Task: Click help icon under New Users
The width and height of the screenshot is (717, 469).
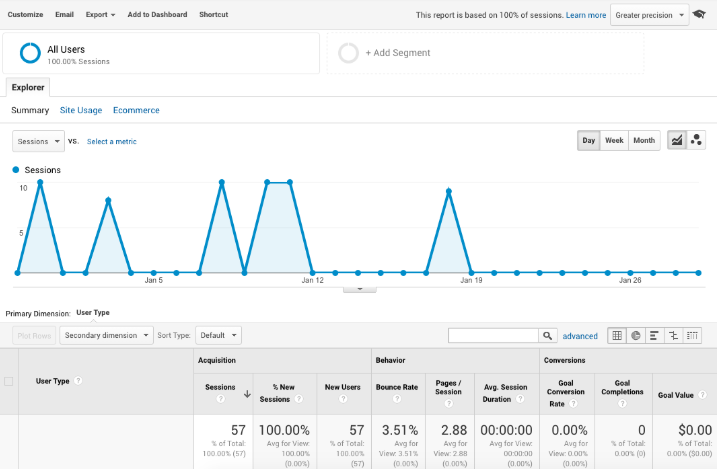Action: pyautogui.click(x=343, y=399)
